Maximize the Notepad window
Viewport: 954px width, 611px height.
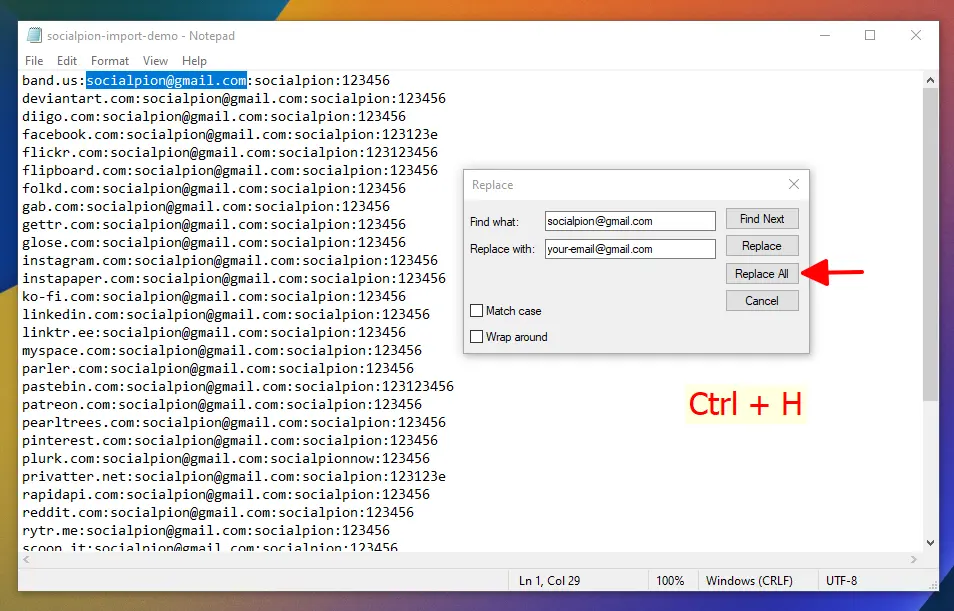[x=870, y=35]
